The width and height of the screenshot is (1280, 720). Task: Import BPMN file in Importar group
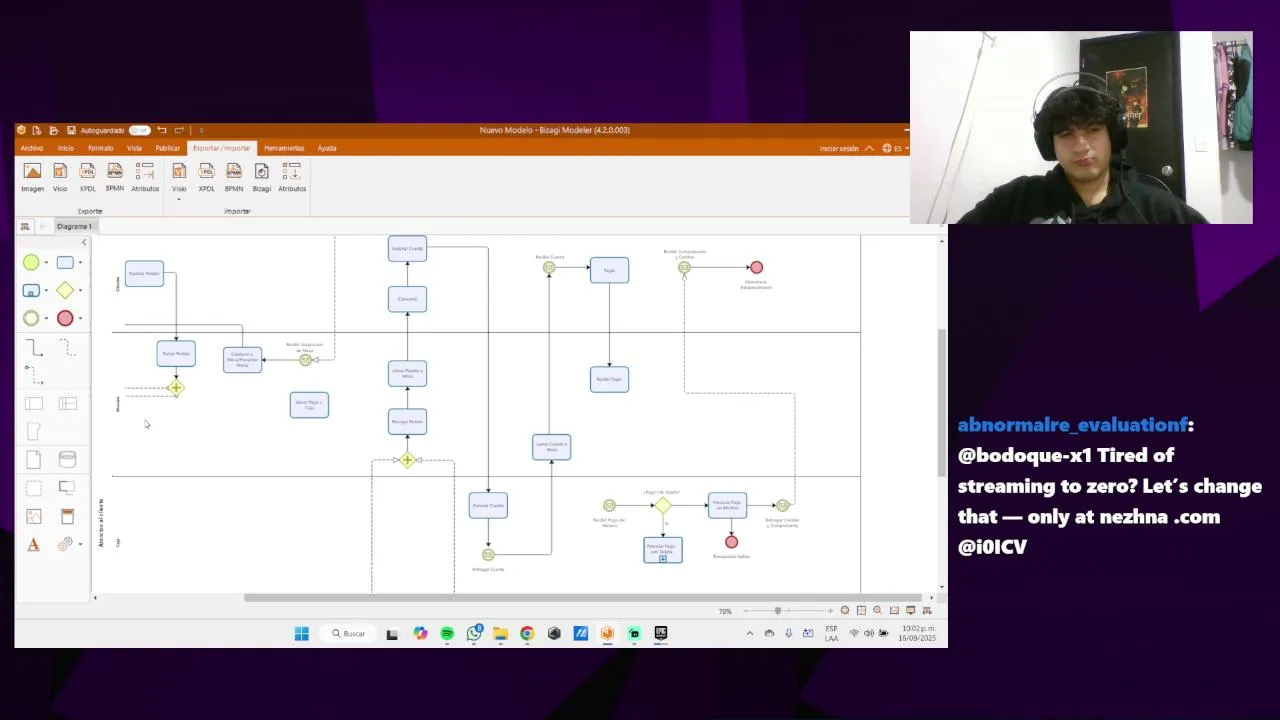(234, 177)
